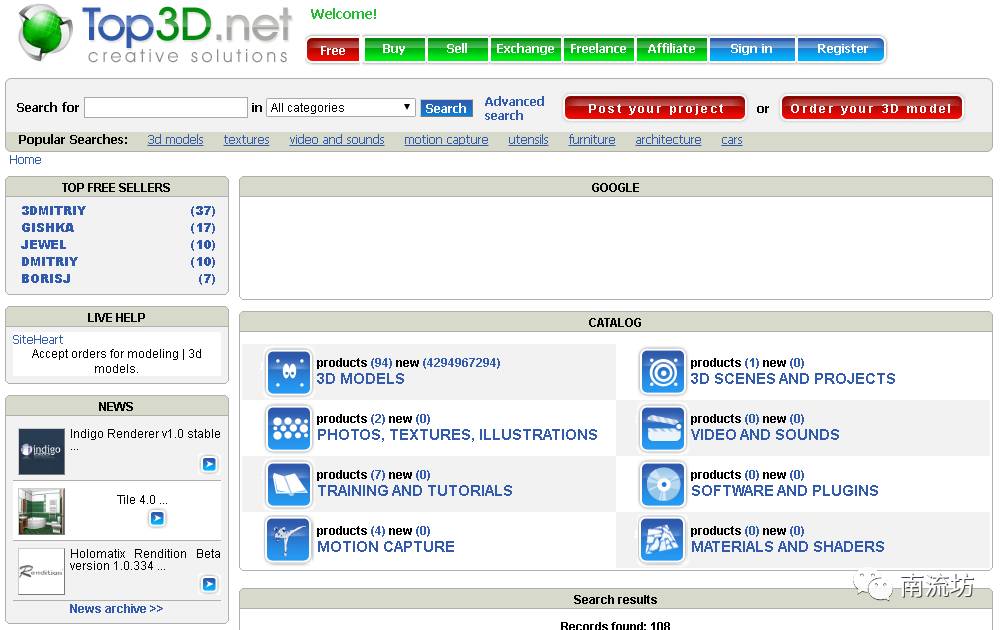Click arrow icon beside Indigo Renderer news

[x=208, y=464]
